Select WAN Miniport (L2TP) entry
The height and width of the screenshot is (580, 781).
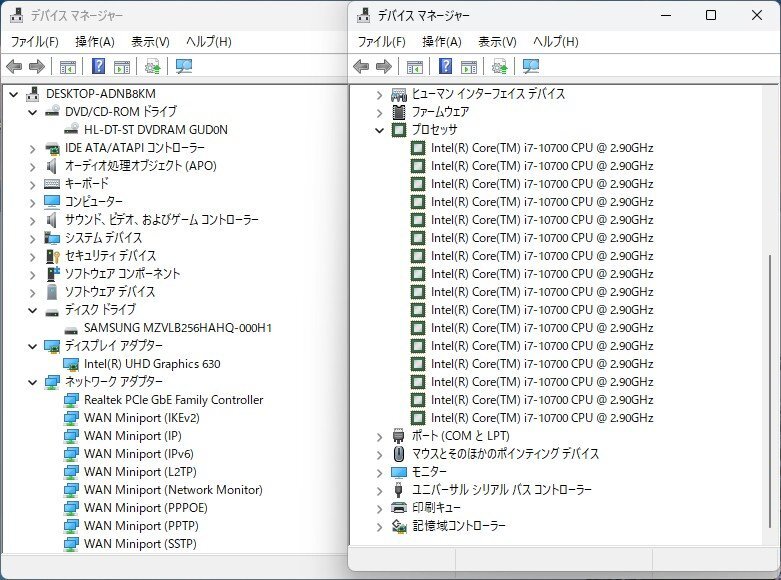(x=140, y=471)
